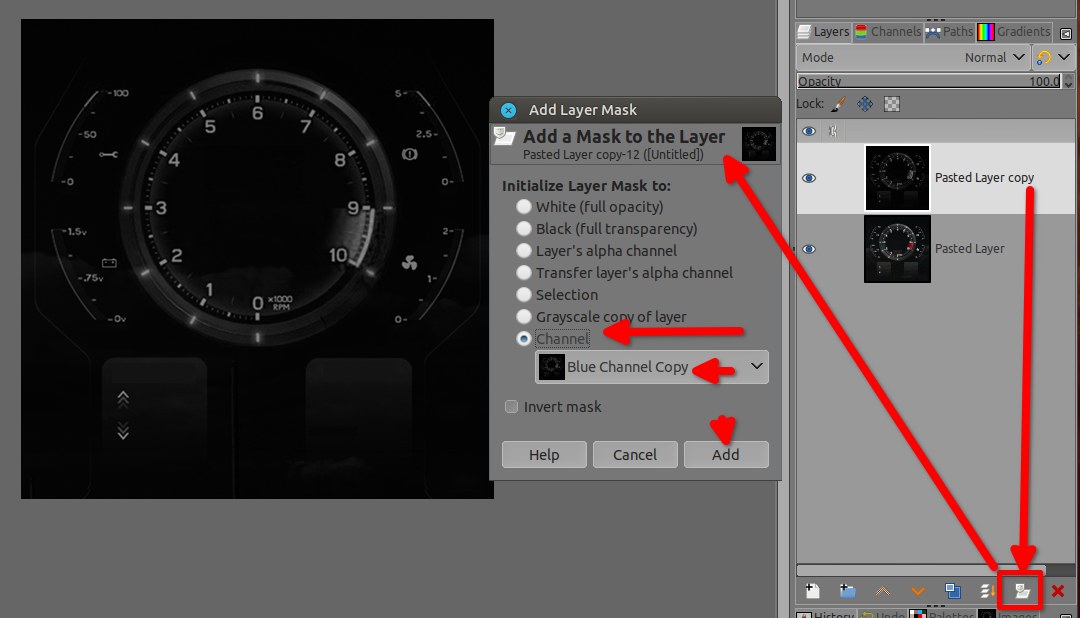
Task: Adjust the opacity spinner arrows
Action: tap(1068, 81)
